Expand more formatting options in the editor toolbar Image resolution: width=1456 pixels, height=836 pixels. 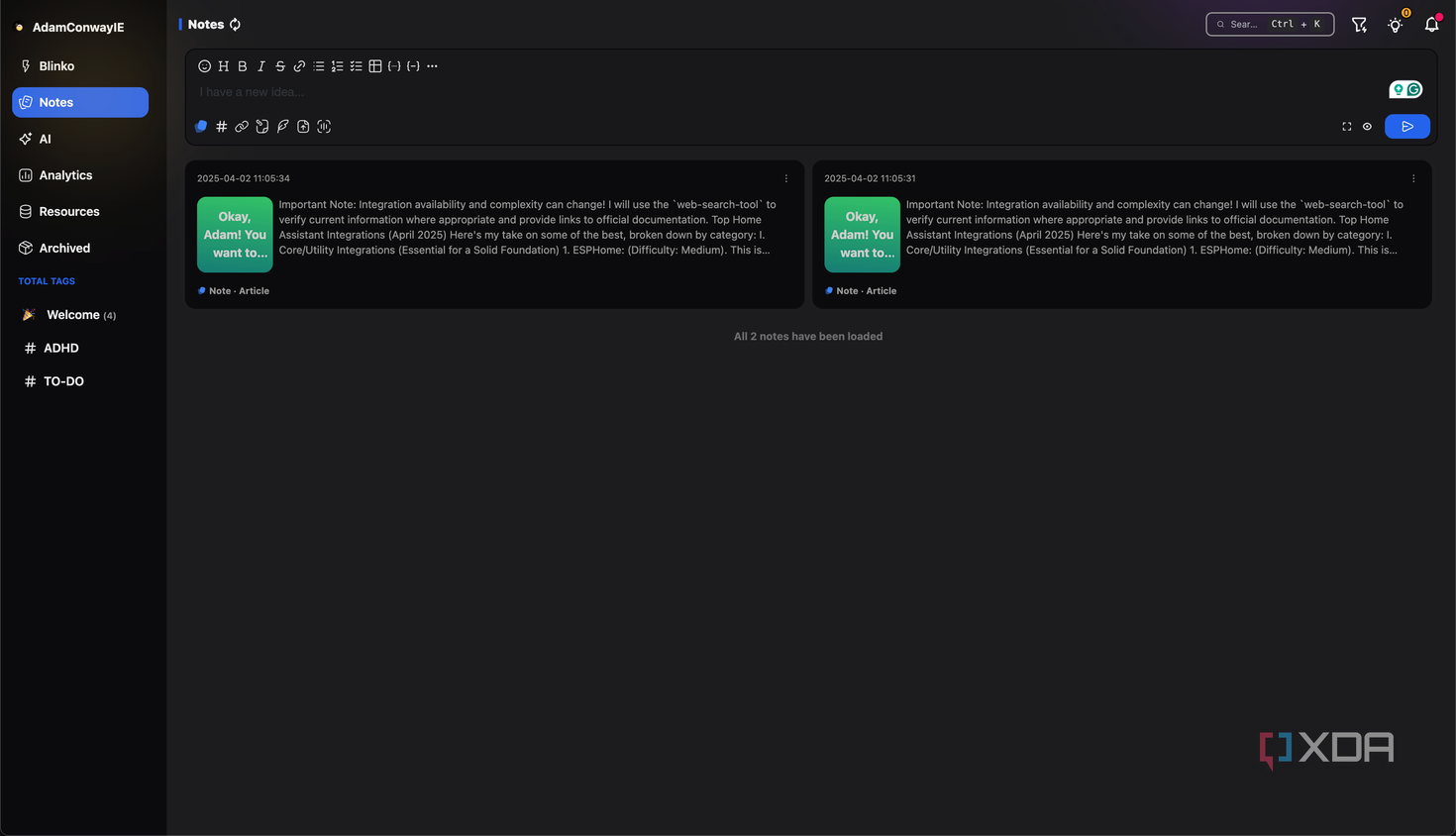(432, 66)
